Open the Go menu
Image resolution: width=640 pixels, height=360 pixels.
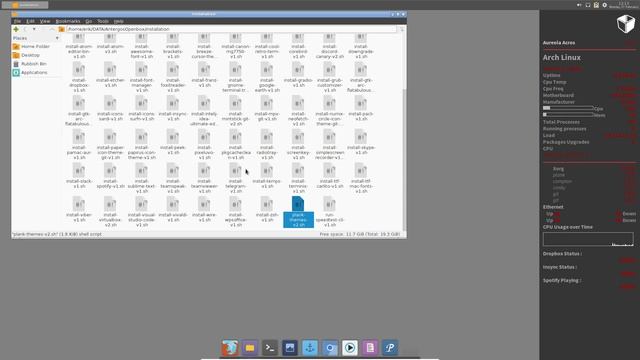point(89,21)
